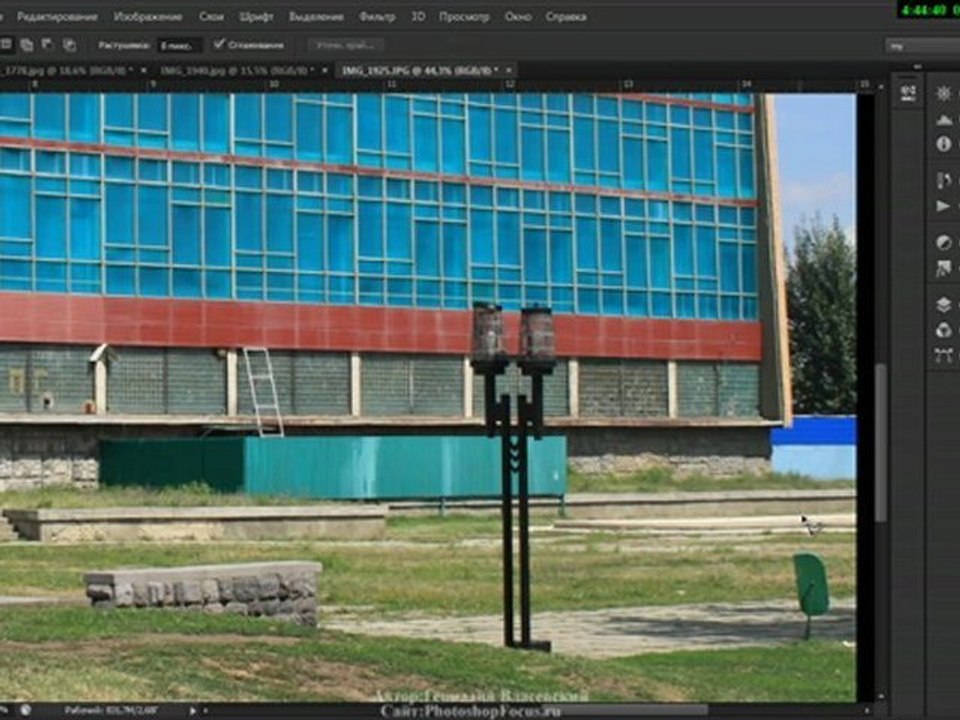Open the Info panel icon
The width and height of the screenshot is (960, 720).
(943, 144)
